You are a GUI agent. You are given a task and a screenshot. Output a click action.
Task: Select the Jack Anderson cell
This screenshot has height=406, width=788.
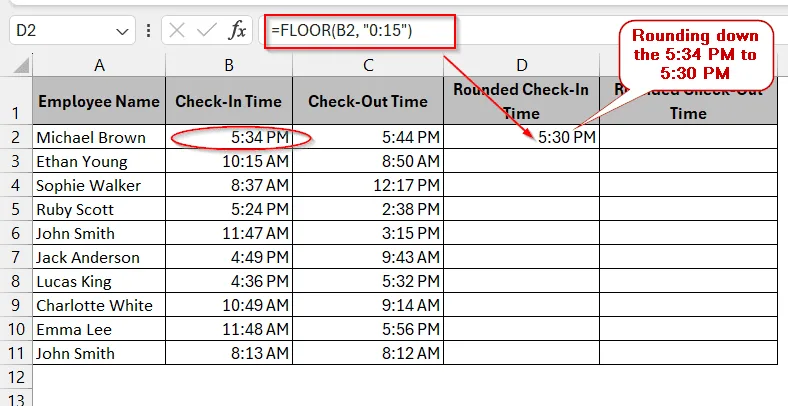coord(99,257)
